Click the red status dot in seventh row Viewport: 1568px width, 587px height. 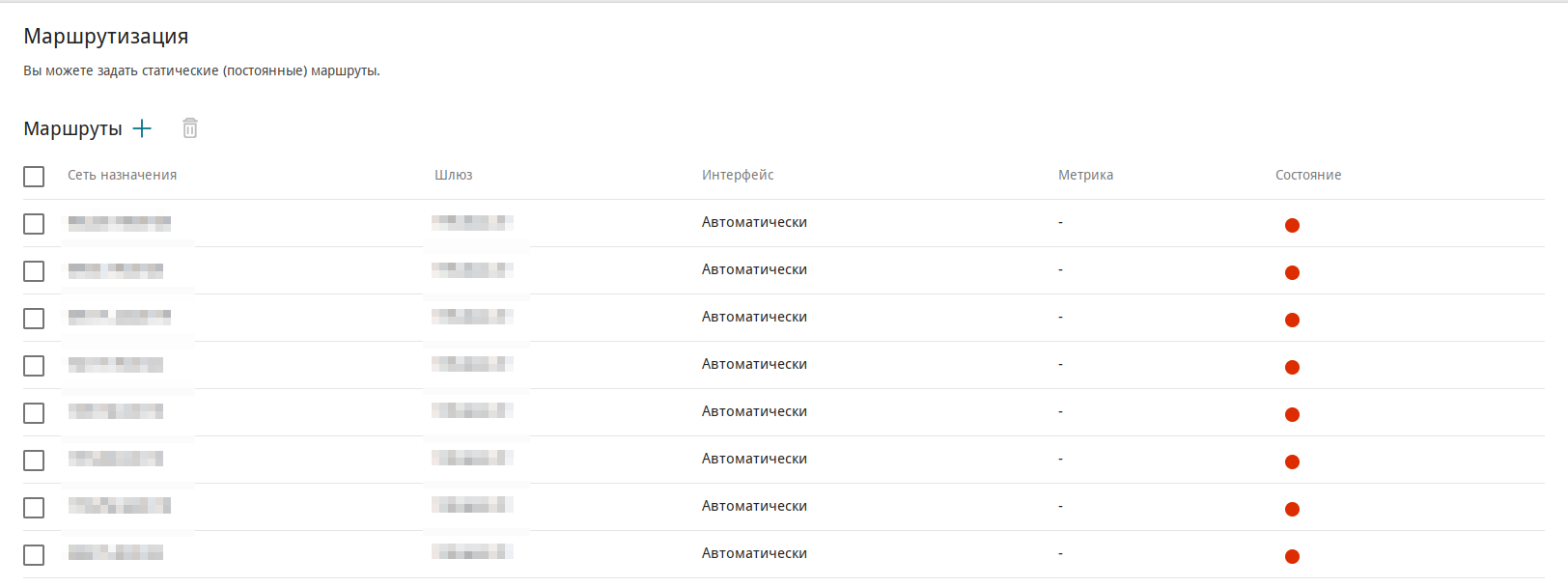coord(1292,510)
